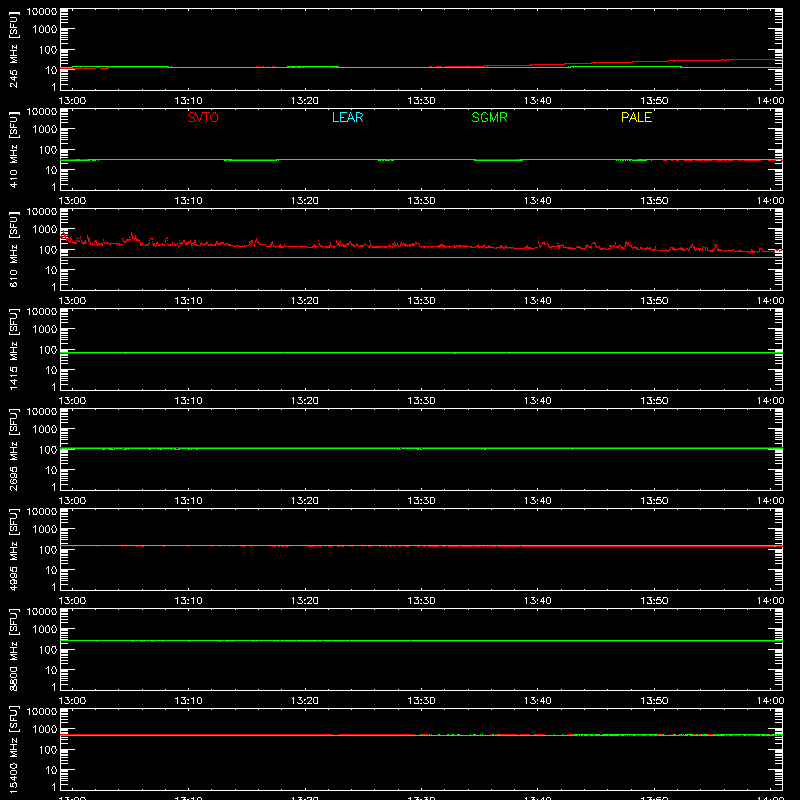Select the 245 MHz [SFU] axis title

[14, 49]
